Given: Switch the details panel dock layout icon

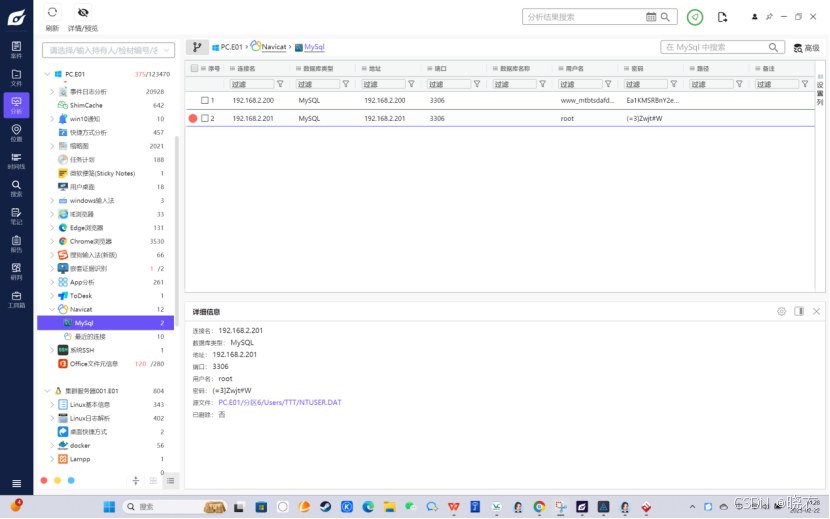Looking at the screenshot, I should [x=799, y=311].
